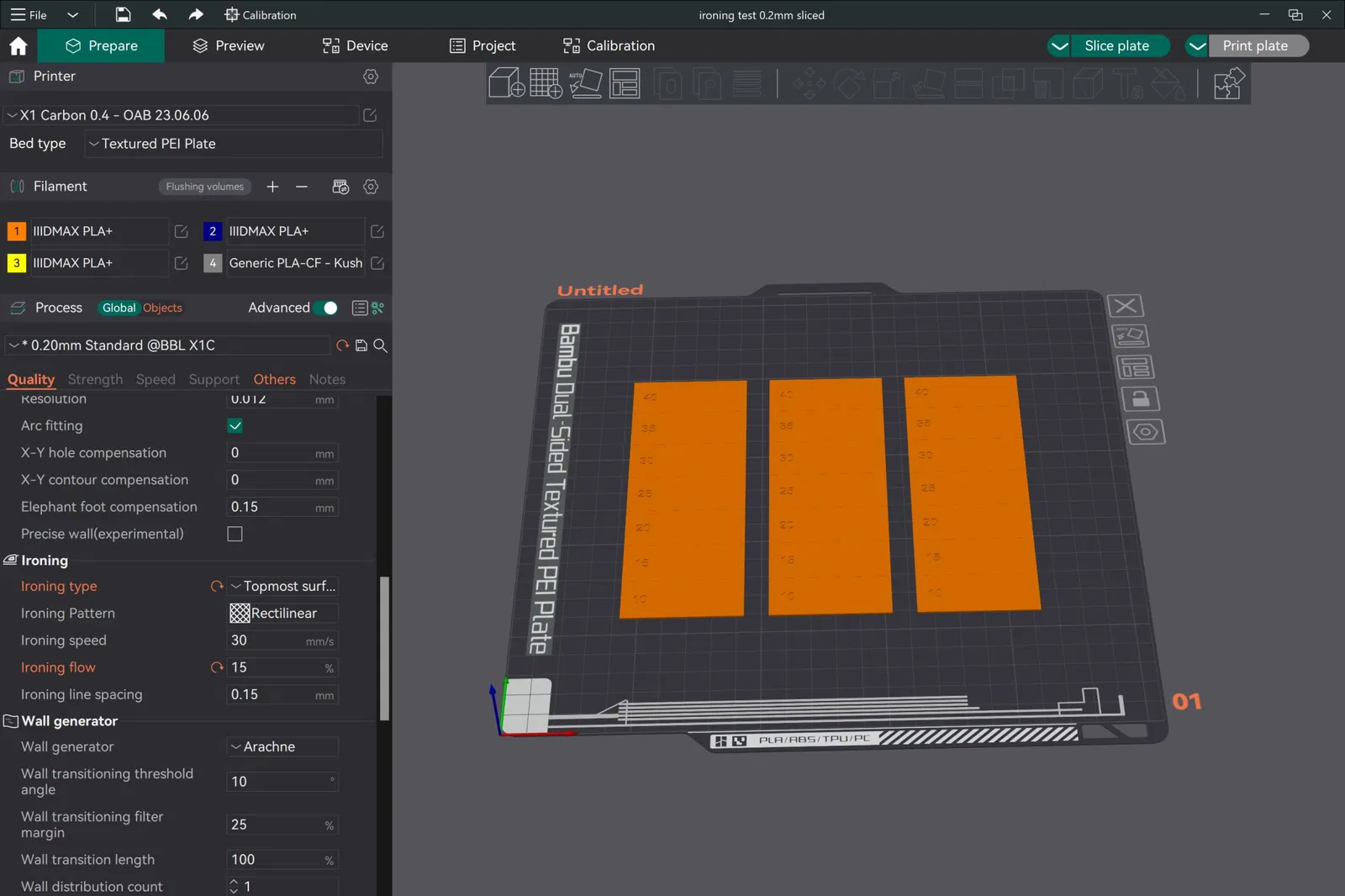1345x896 pixels.
Task: Enable Precise wall(experimental) checkbox
Action: 235,534
